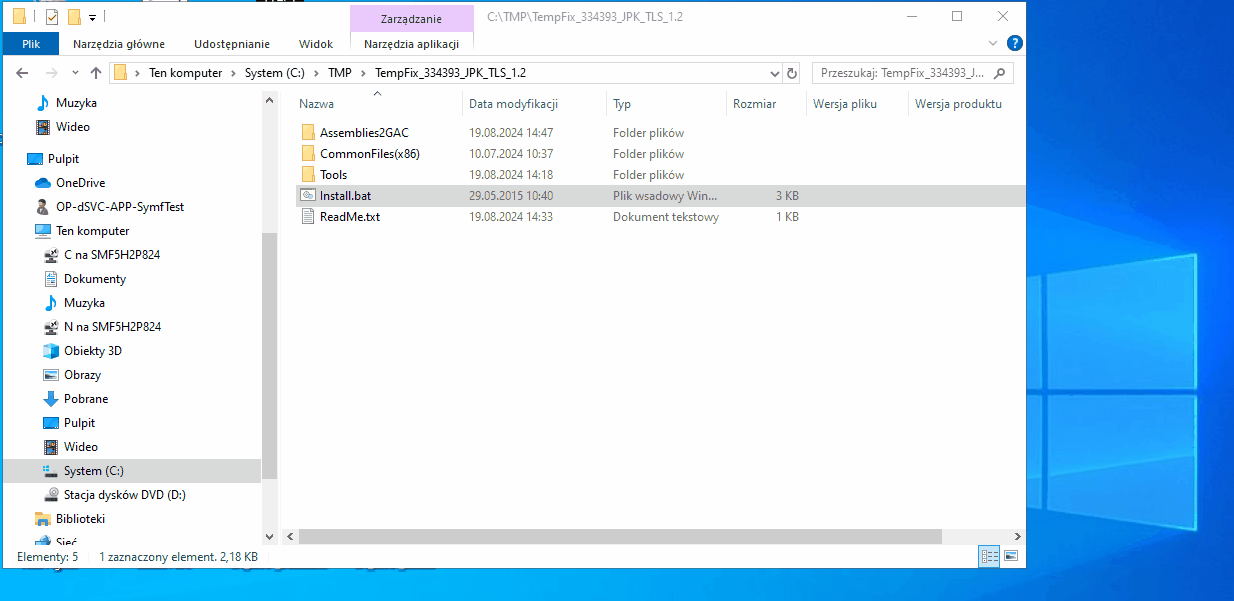Select System (C:) in navigation pane
This screenshot has width=1234, height=601.
click(94, 471)
